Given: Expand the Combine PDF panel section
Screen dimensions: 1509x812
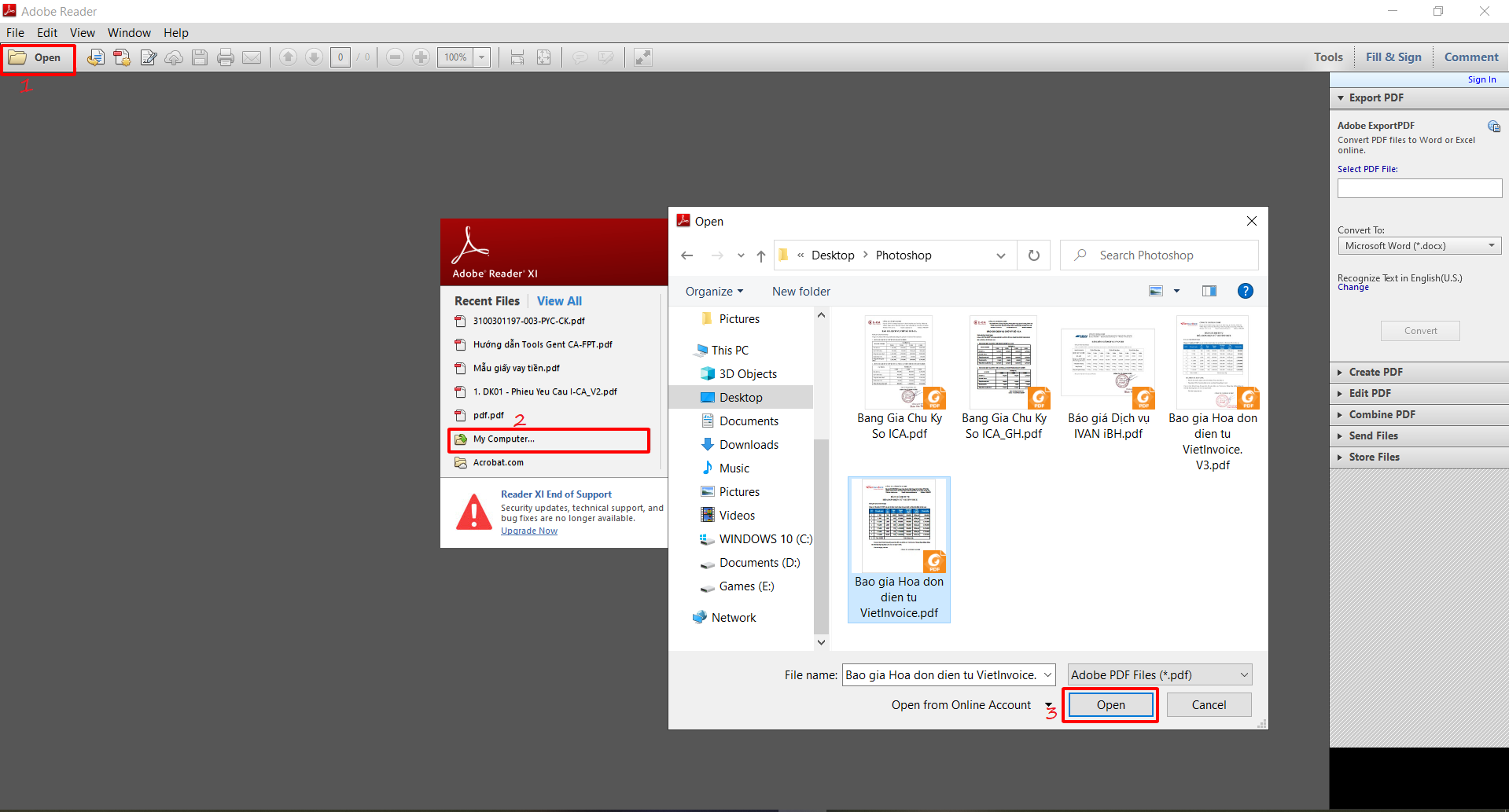Looking at the screenshot, I should pos(1382,414).
